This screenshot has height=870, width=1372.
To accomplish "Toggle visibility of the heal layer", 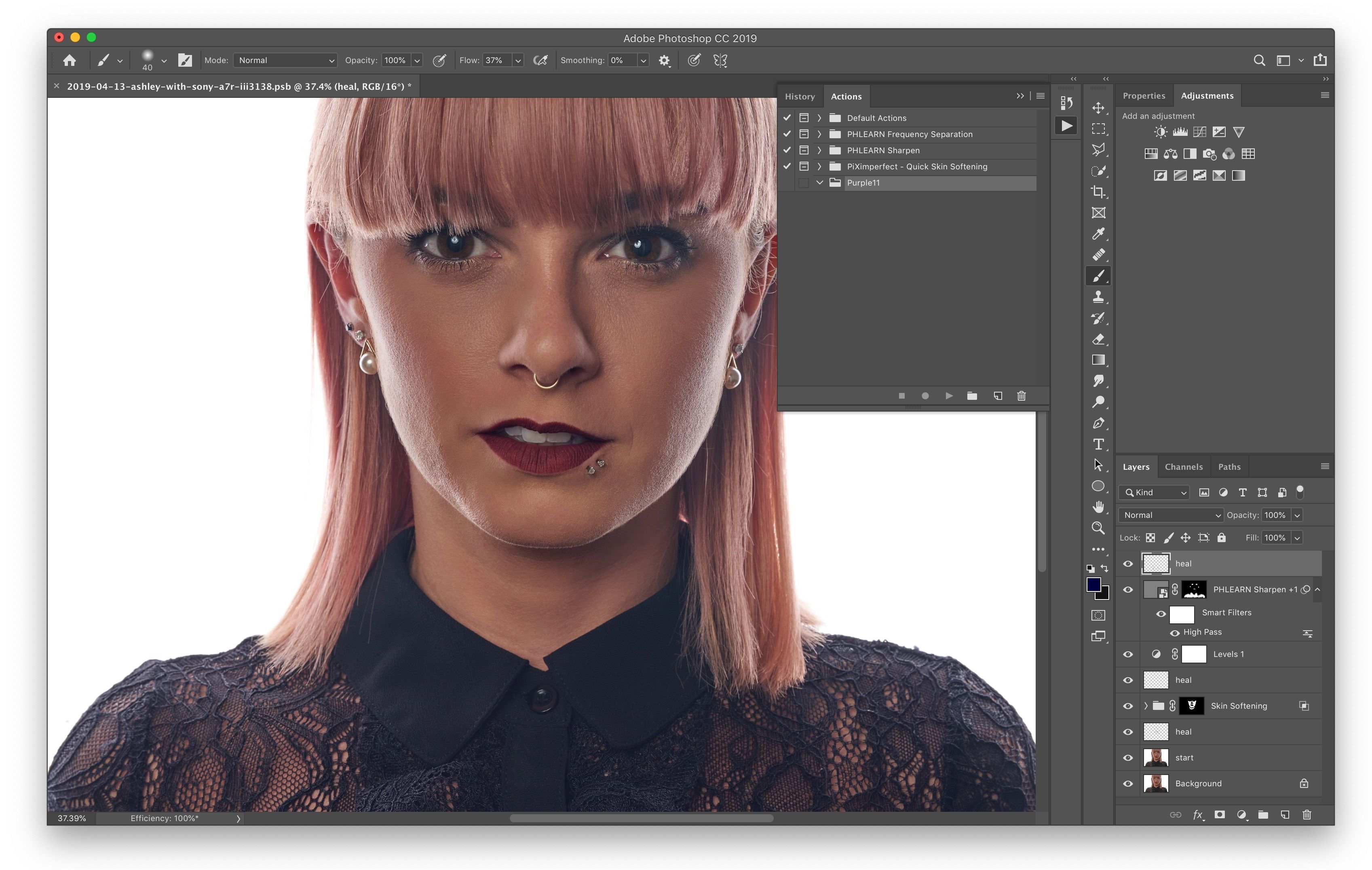I will (1127, 562).
